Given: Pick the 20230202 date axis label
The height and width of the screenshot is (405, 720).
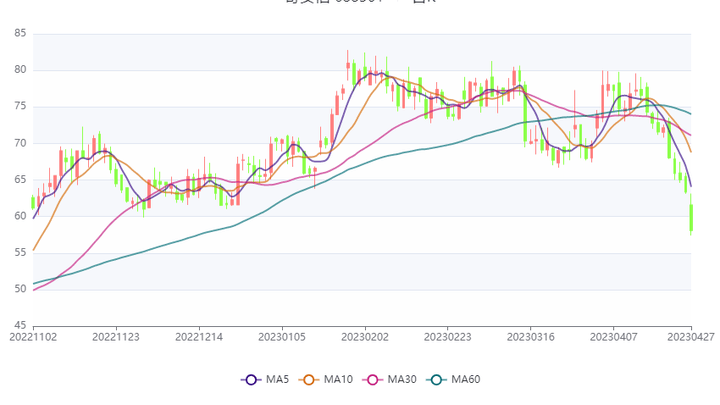Looking at the screenshot, I should (x=365, y=339).
